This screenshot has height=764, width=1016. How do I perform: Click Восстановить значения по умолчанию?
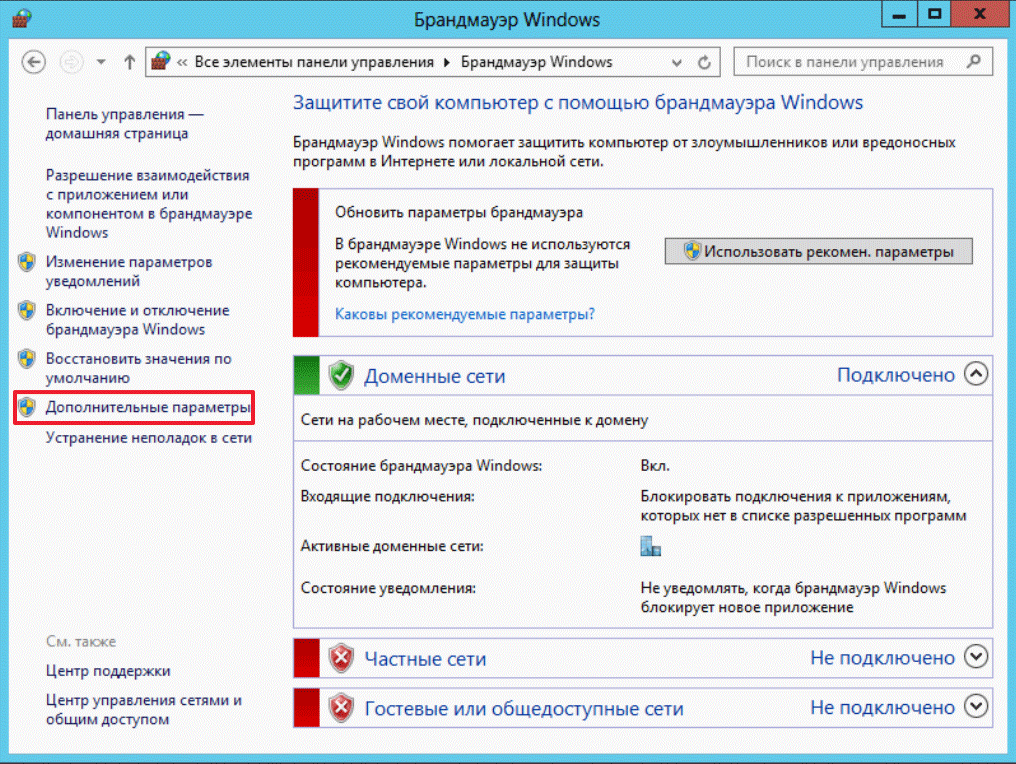point(138,368)
